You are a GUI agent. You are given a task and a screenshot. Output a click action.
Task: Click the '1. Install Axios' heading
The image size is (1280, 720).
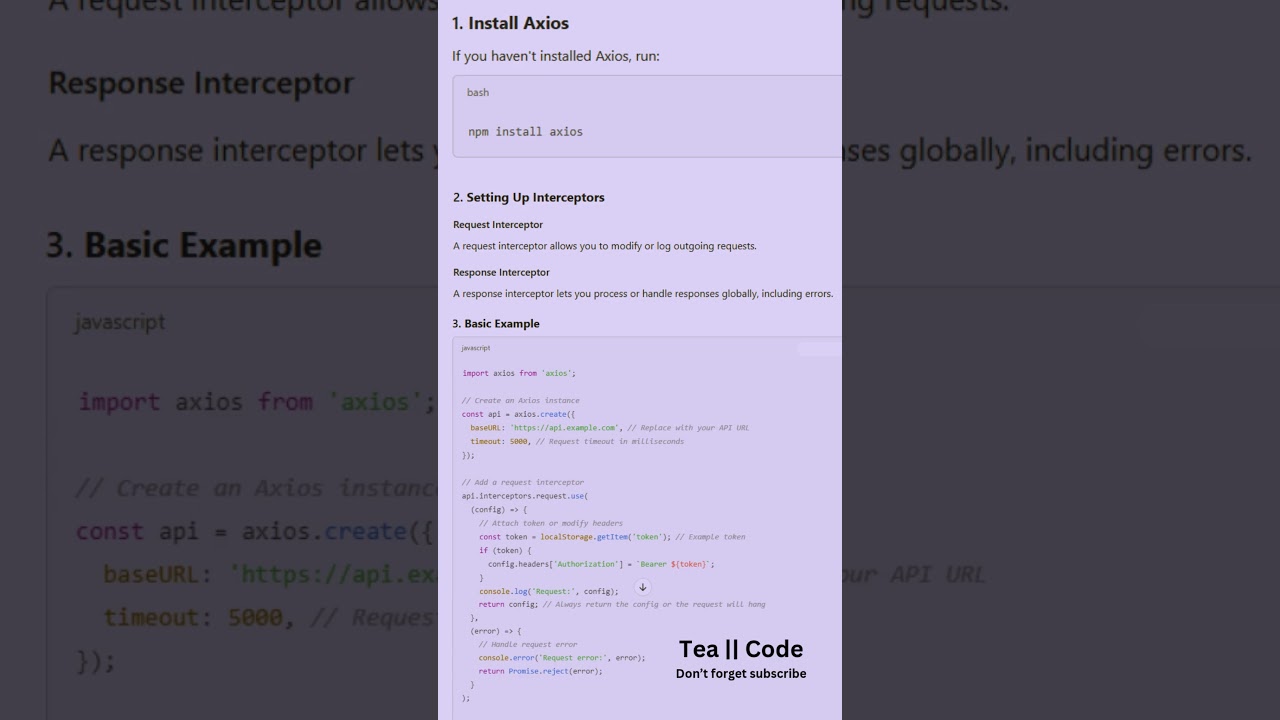click(x=510, y=23)
